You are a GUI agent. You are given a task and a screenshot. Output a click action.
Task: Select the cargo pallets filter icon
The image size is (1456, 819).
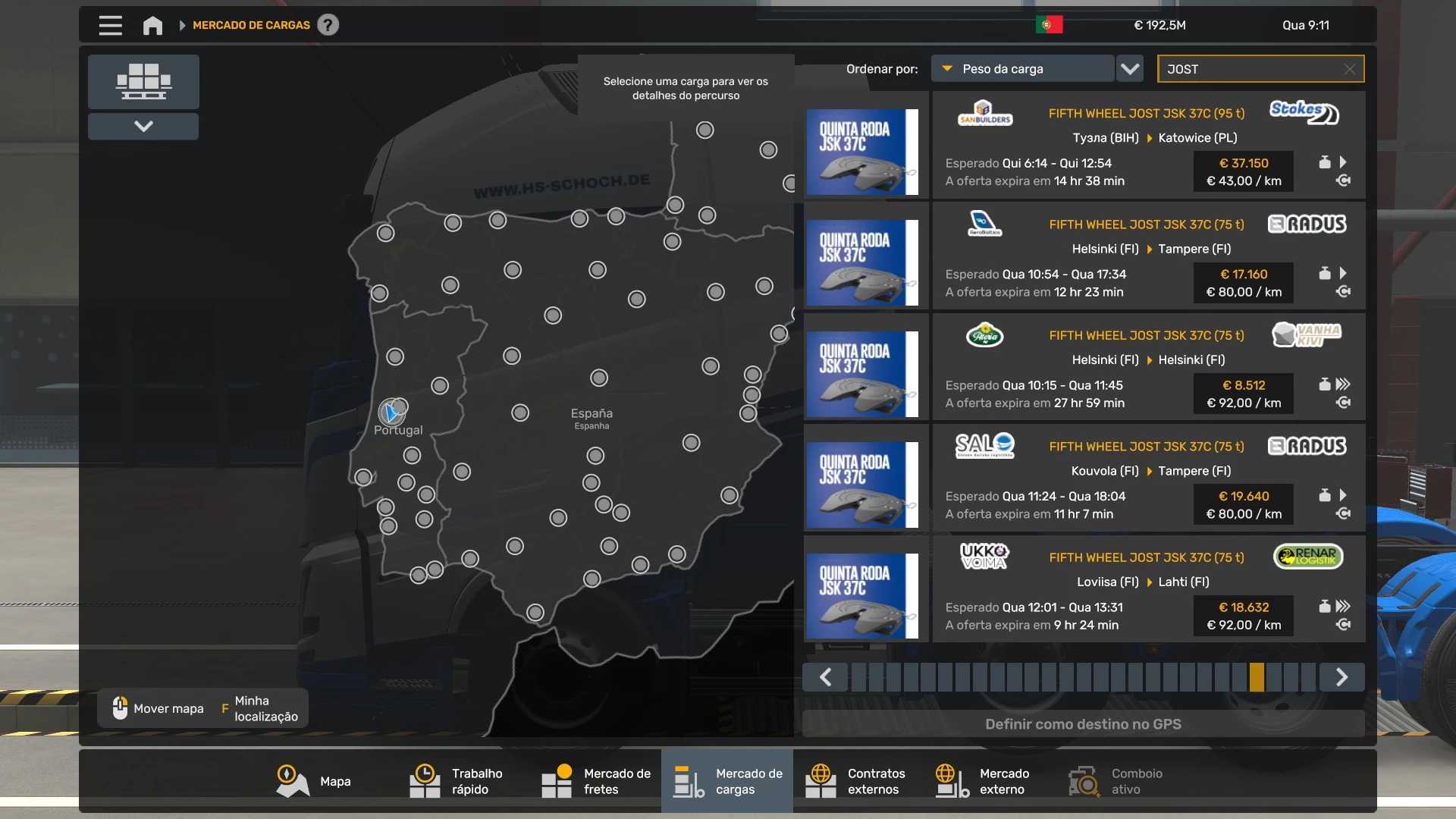click(x=143, y=81)
